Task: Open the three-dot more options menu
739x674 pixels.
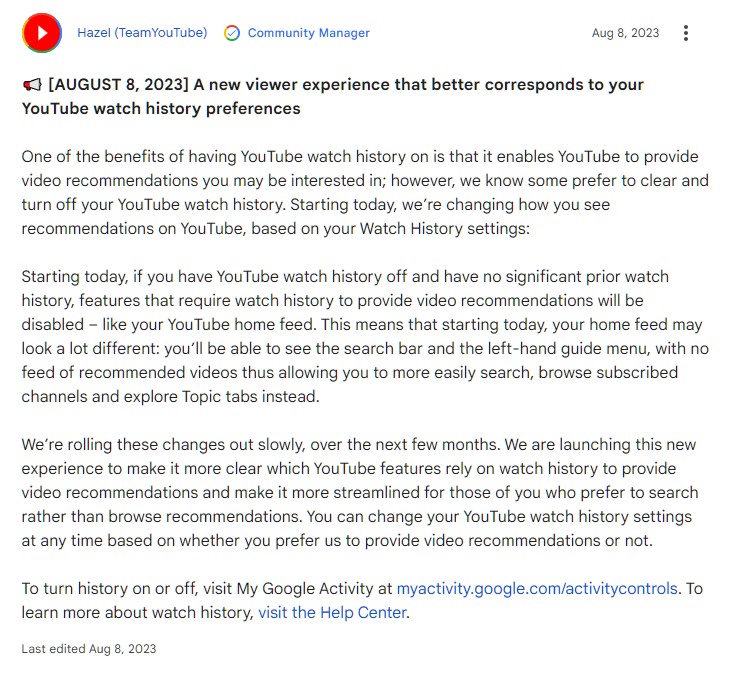Action: pos(686,33)
